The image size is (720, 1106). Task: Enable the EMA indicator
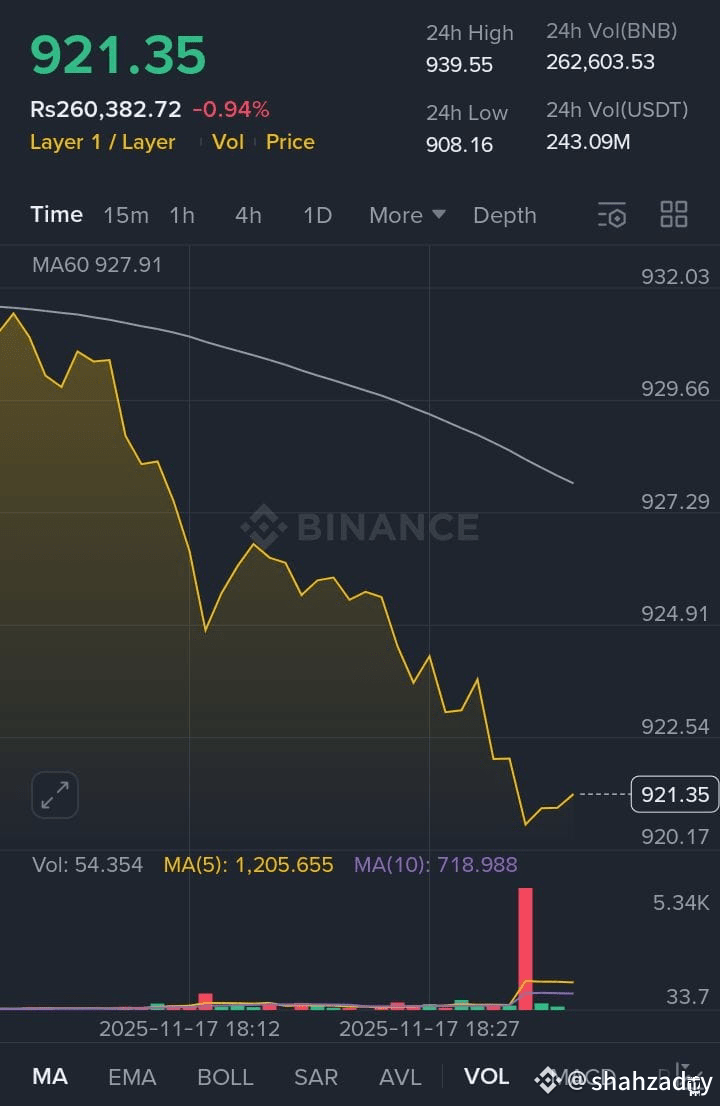coord(132,1077)
